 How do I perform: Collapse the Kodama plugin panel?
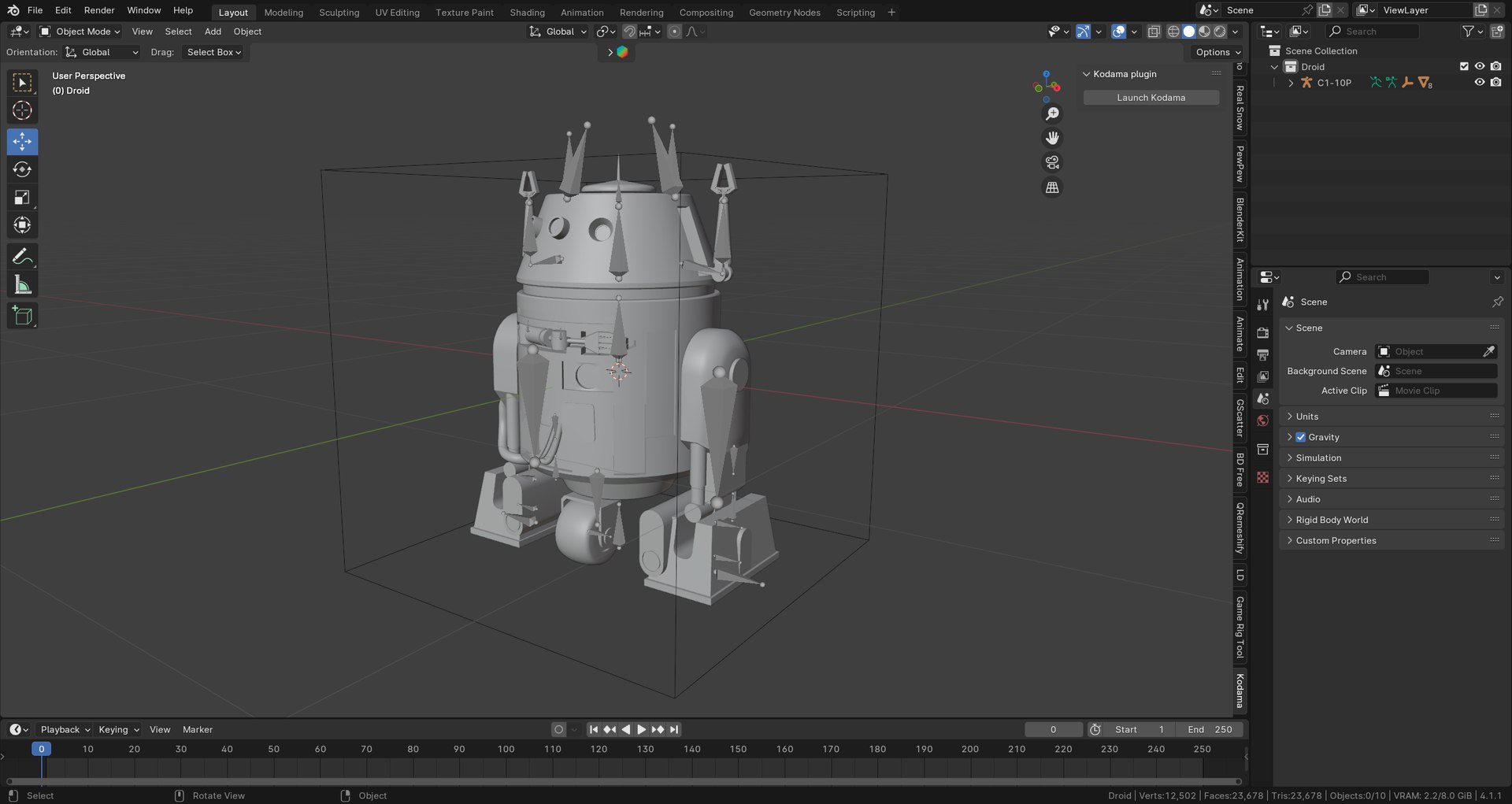tap(1086, 74)
